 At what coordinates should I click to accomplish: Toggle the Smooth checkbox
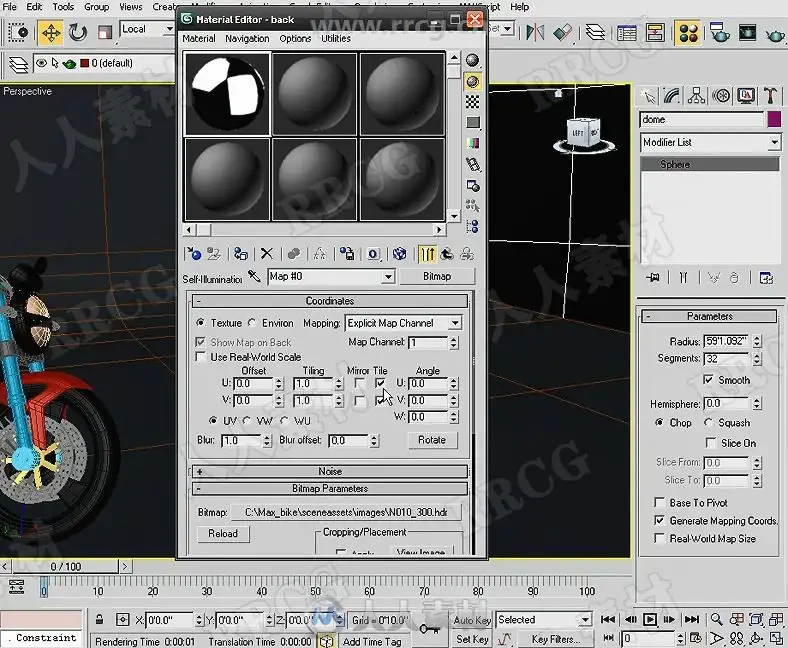[708, 380]
